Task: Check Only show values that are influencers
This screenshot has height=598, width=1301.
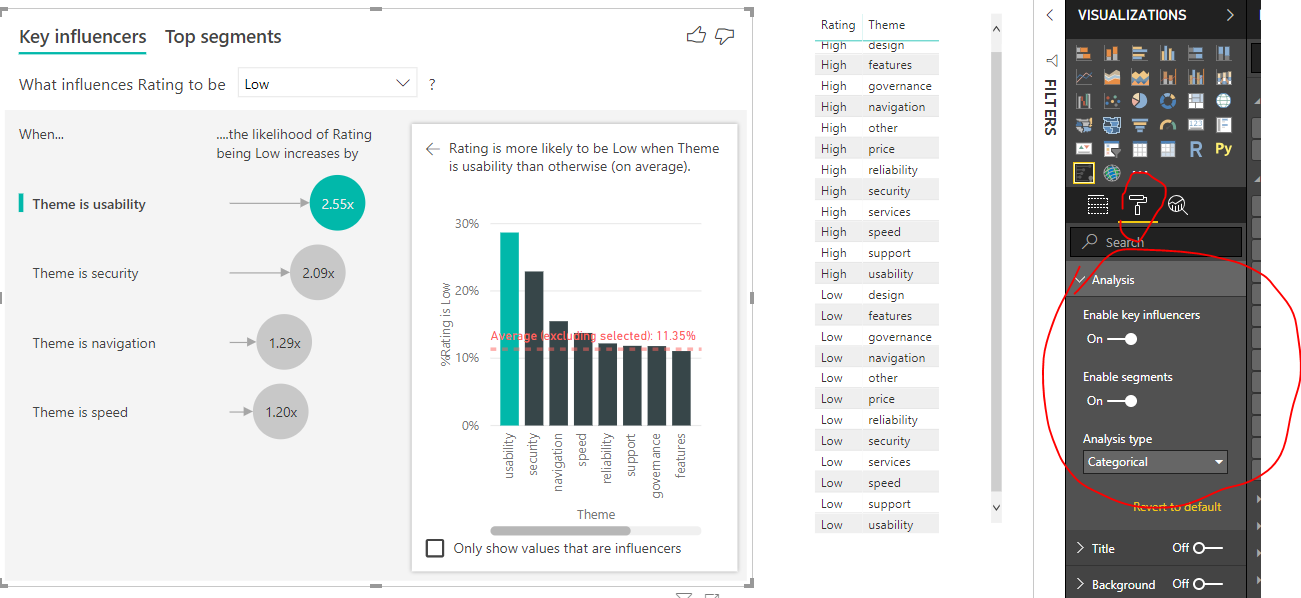Action: (x=435, y=548)
